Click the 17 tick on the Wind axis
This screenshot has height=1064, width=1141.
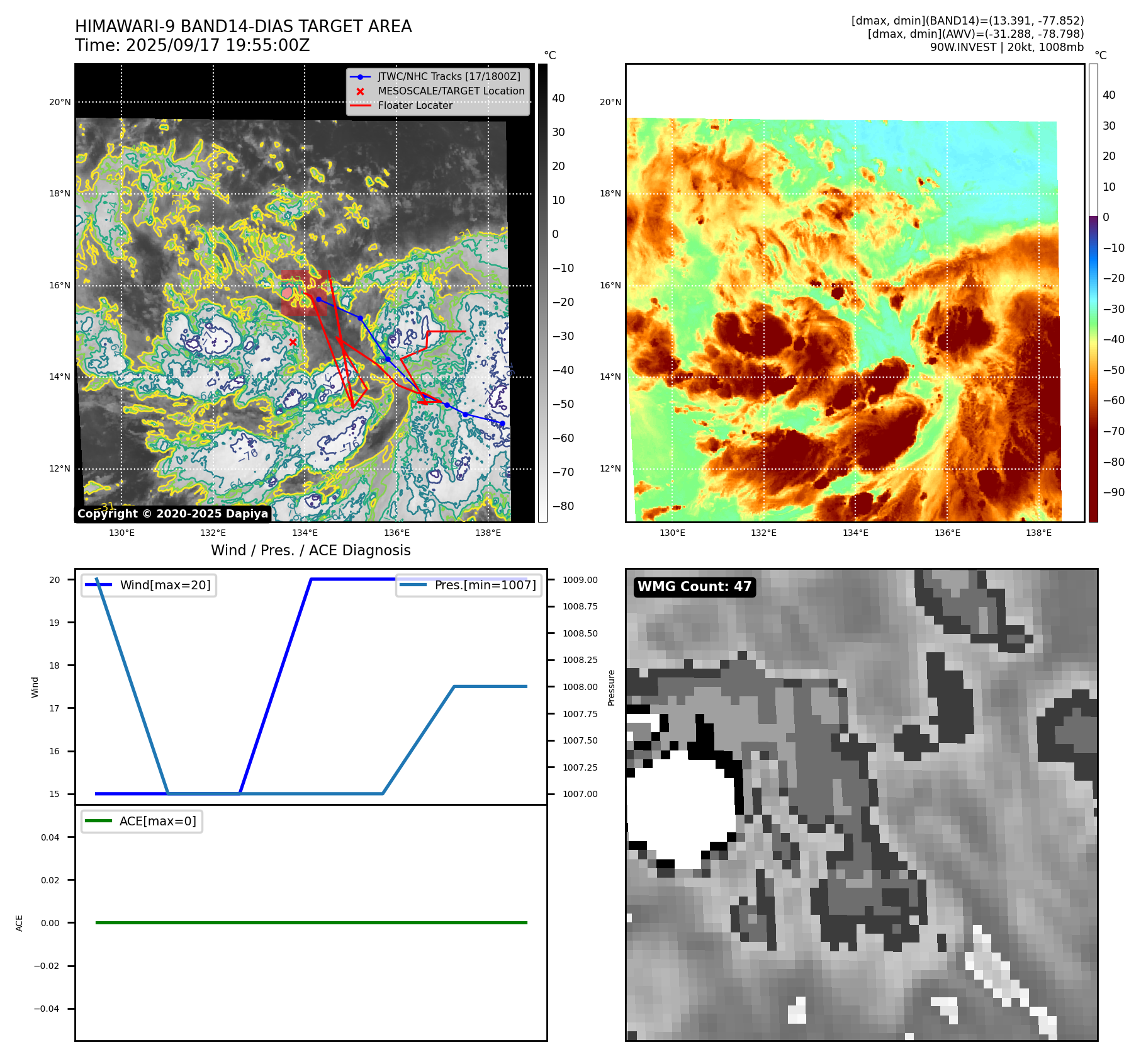pyautogui.click(x=55, y=708)
